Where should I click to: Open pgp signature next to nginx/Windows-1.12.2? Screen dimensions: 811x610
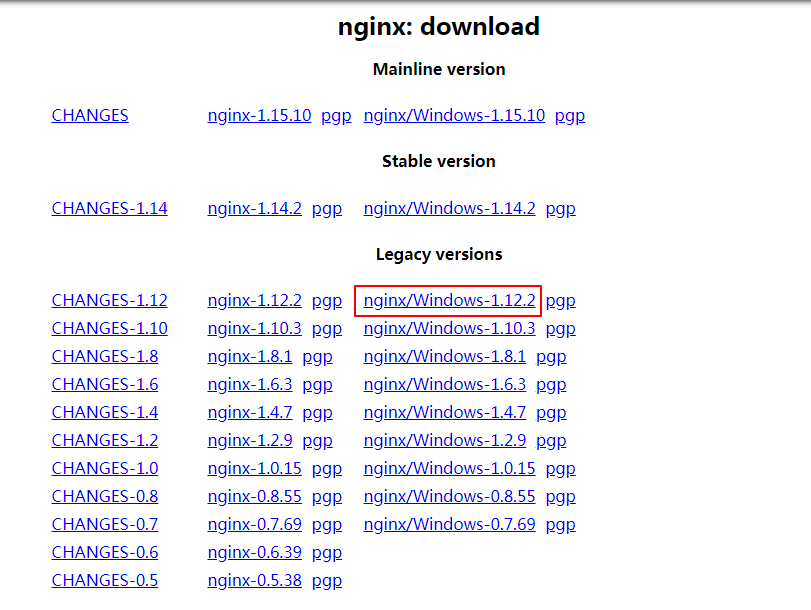coord(561,302)
